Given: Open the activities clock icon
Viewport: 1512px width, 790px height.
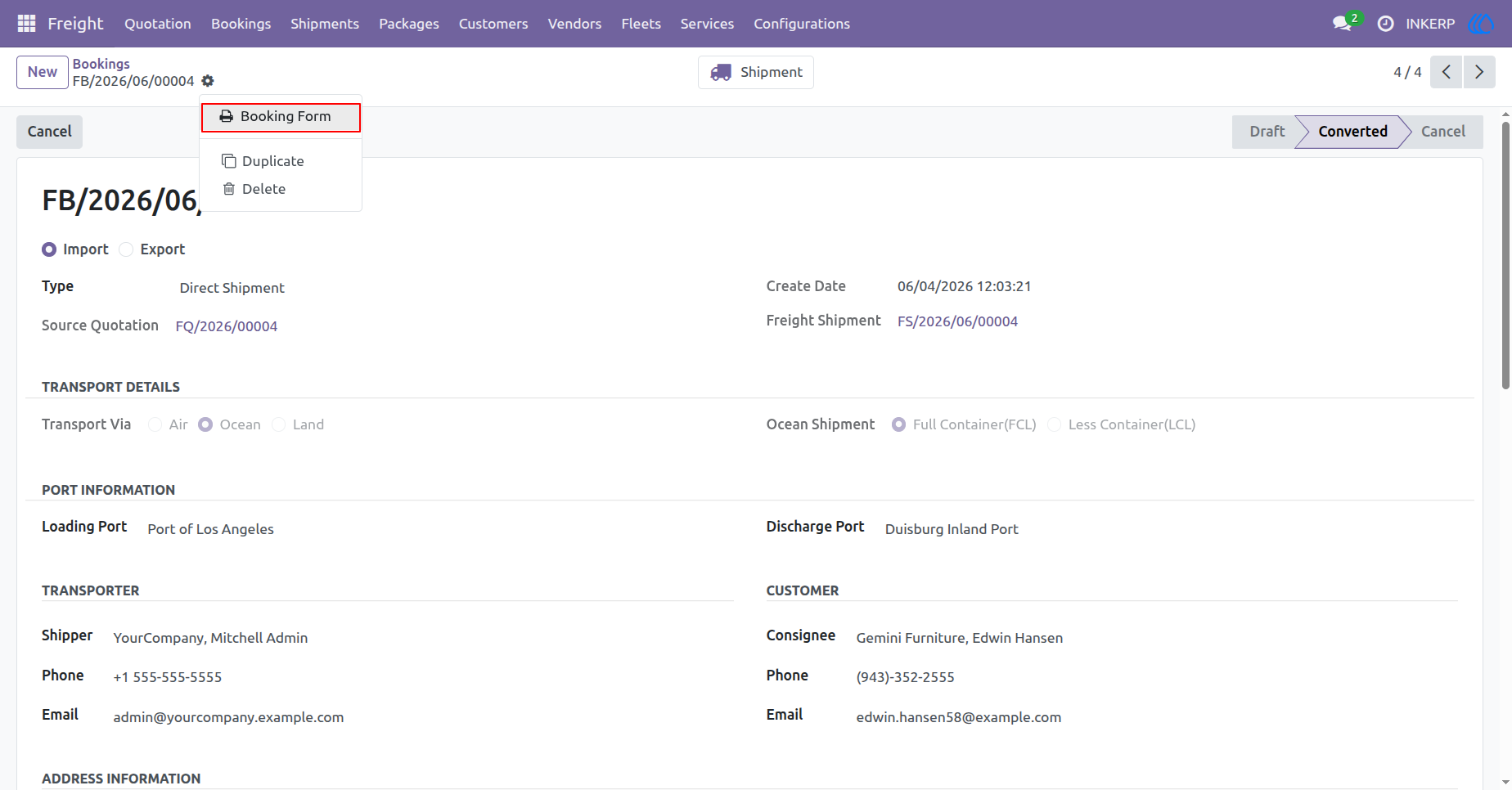Looking at the screenshot, I should (x=1385, y=24).
